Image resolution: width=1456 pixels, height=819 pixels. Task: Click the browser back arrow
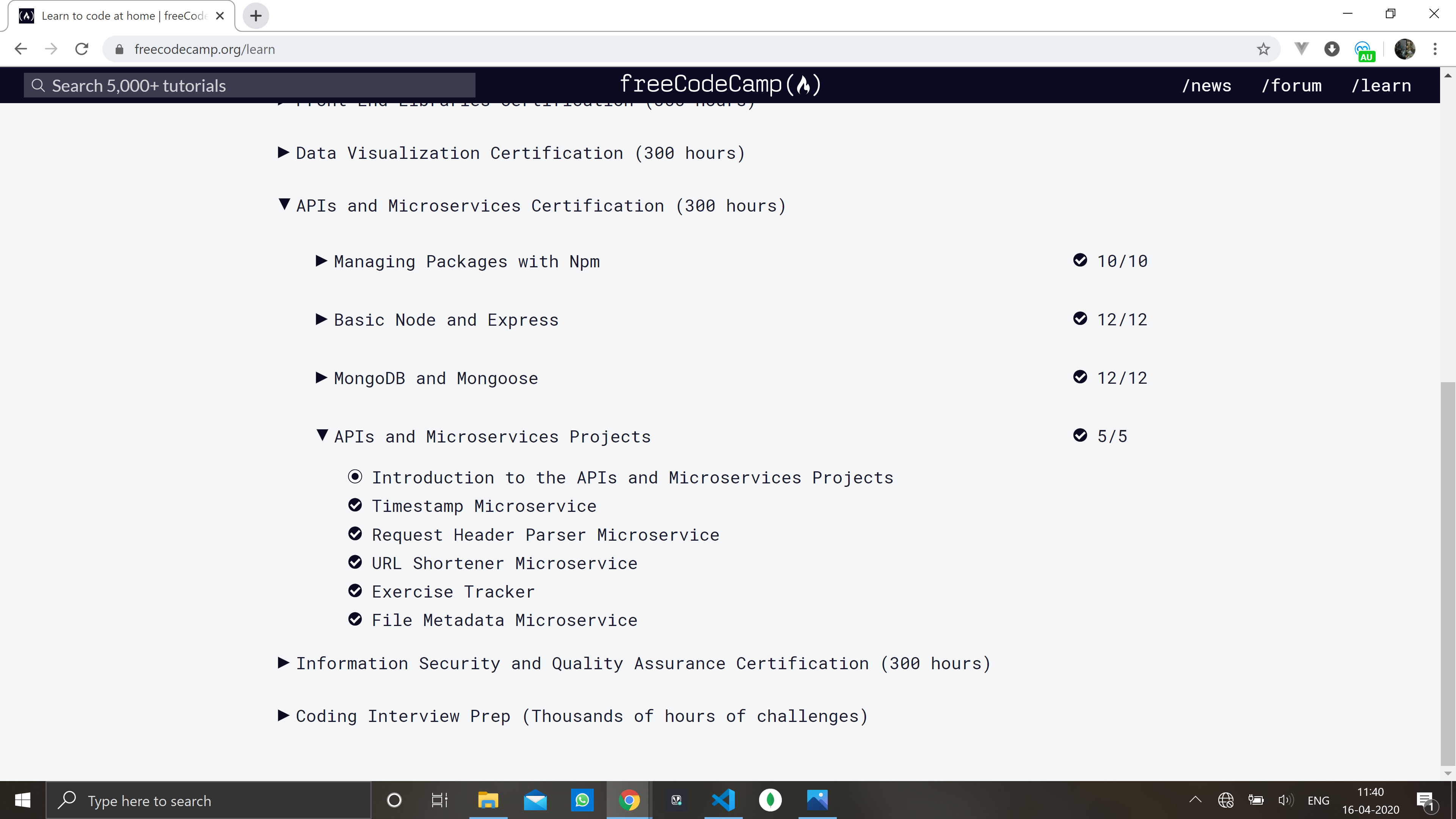[x=21, y=49]
